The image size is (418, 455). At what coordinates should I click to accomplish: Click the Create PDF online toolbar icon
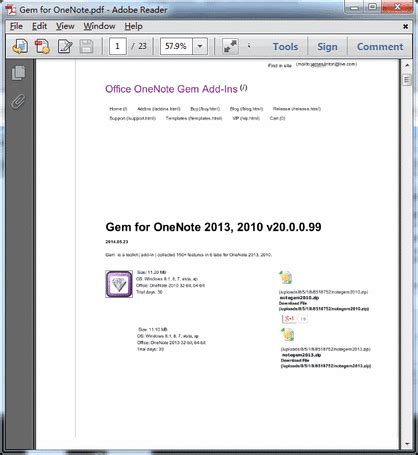pos(20,46)
